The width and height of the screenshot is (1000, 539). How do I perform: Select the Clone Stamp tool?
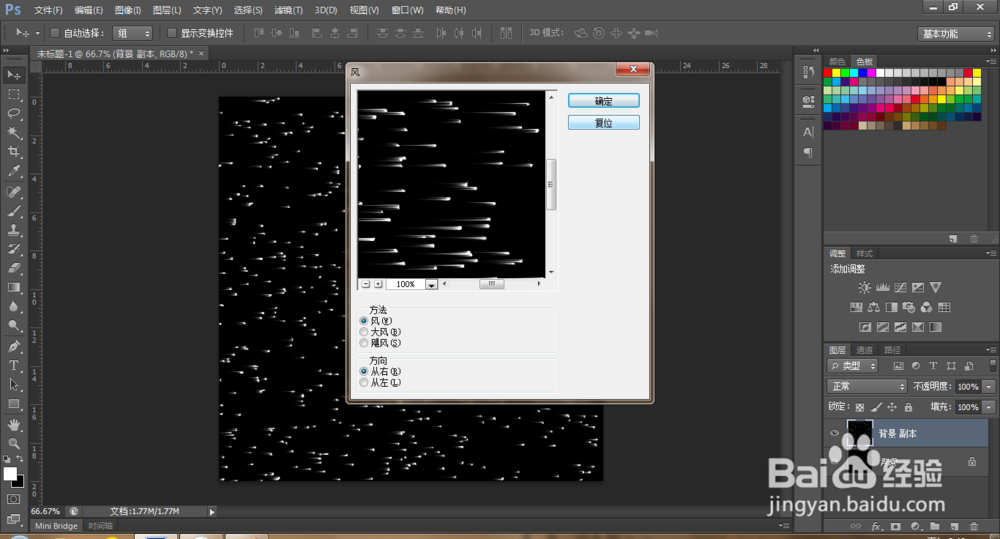pos(13,230)
